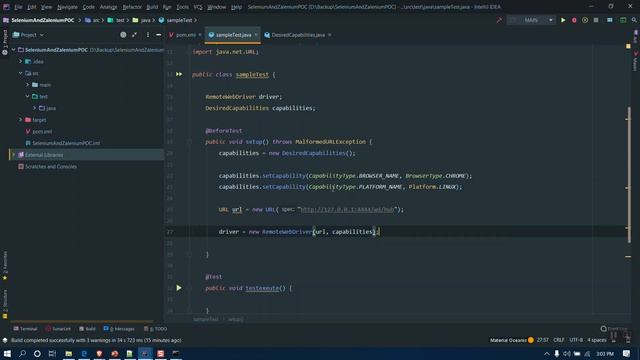The image size is (640, 360).
Task: Expand the .idea folder
Action: pos(21,62)
